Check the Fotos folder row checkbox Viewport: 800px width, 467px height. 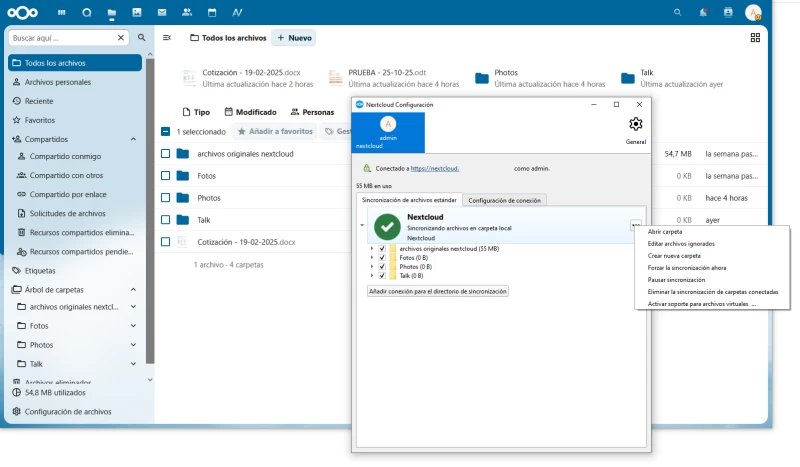165,176
